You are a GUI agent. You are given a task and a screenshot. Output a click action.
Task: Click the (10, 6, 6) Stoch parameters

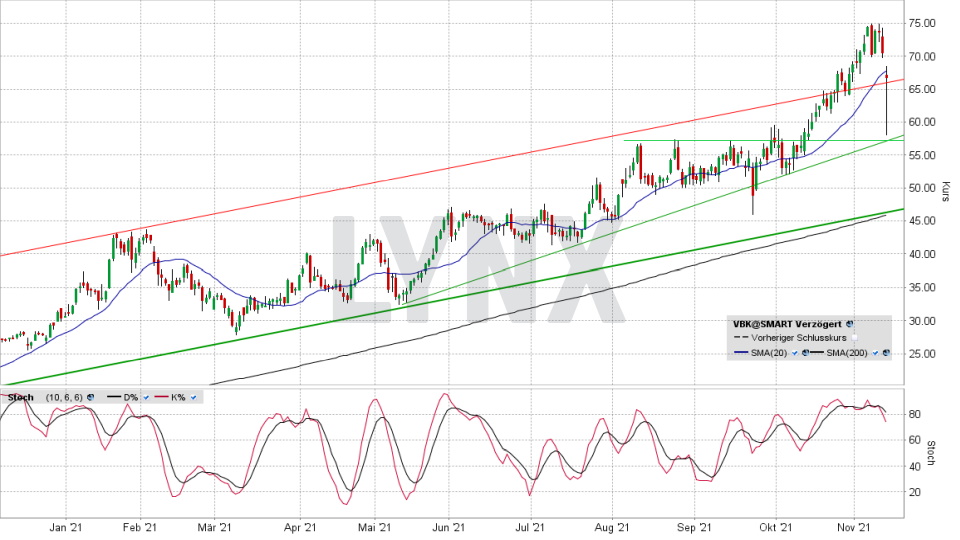64,397
